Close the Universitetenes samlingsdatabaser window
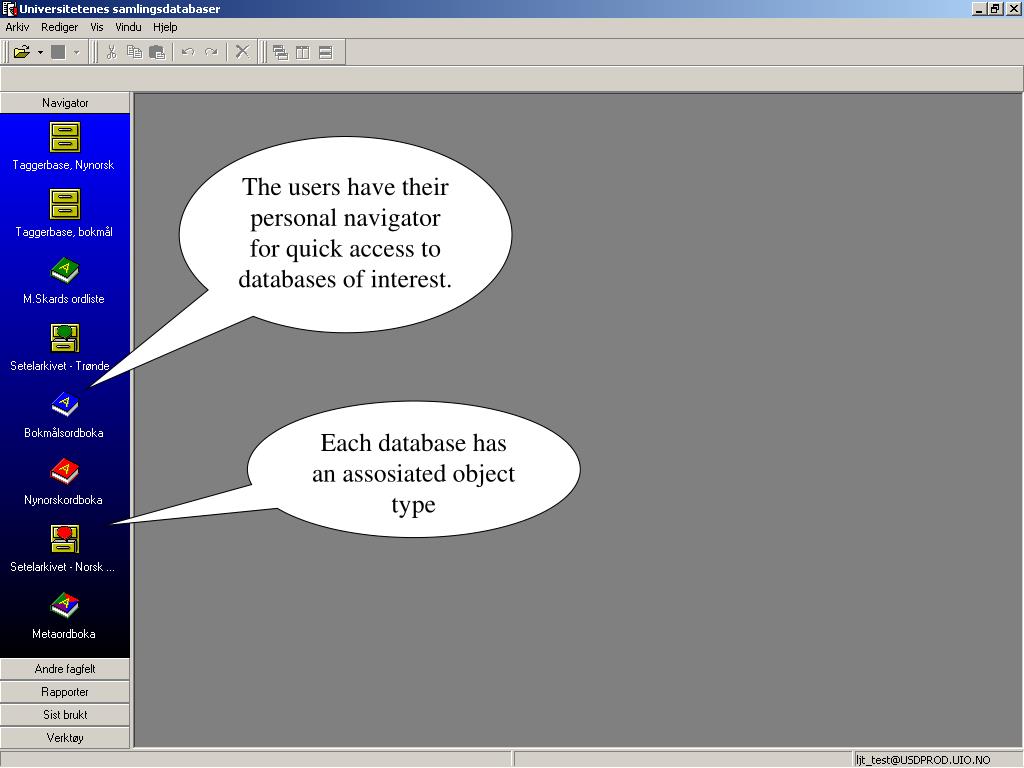This screenshot has width=1024, height=768. click(1013, 8)
